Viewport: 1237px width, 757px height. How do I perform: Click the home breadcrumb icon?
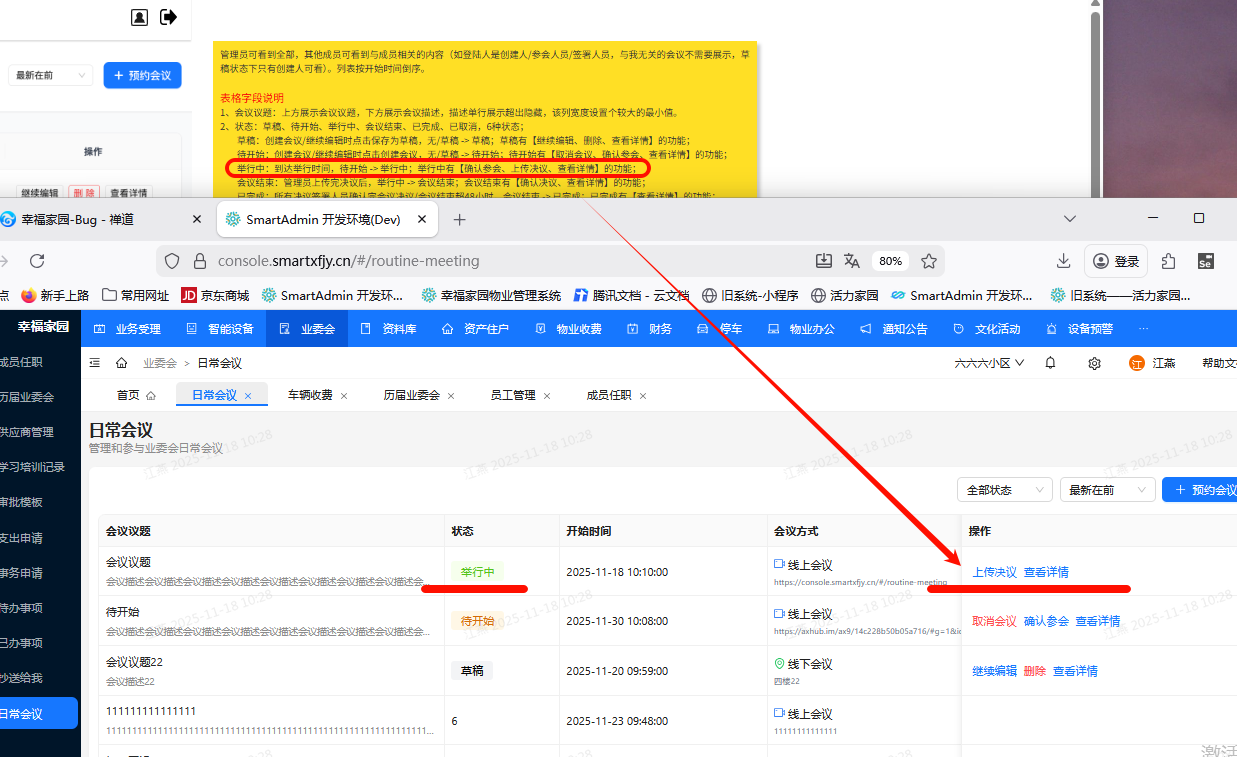[121, 363]
